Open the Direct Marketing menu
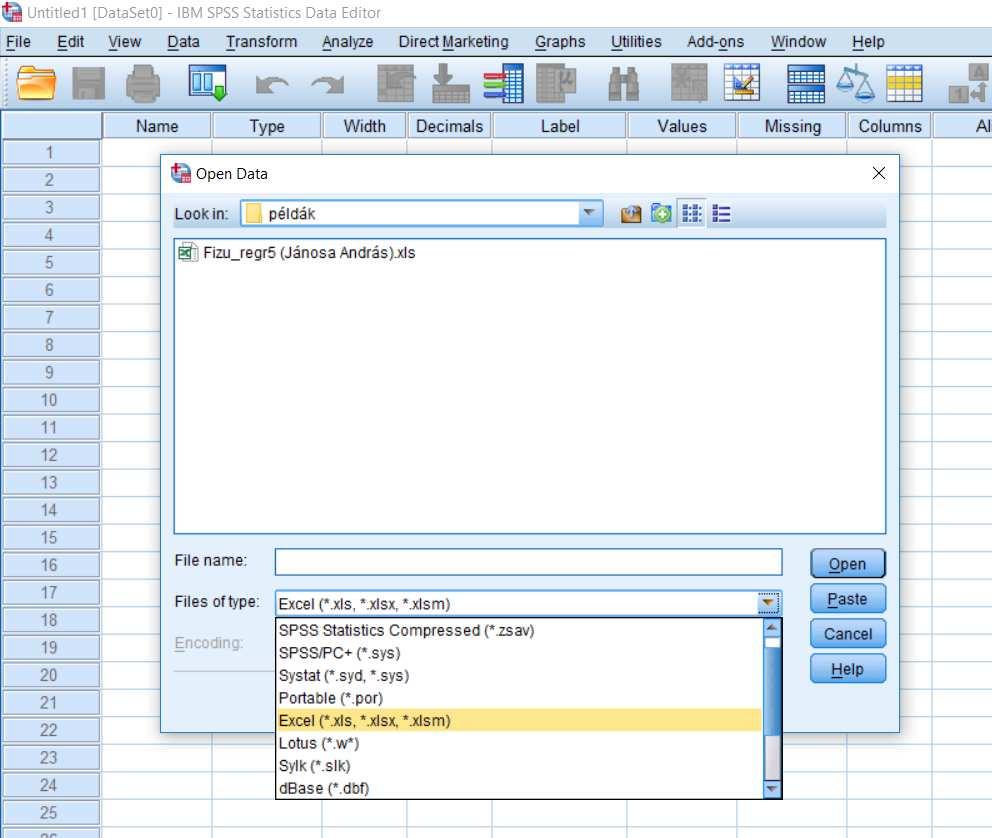 pyautogui.click(x=454, y=42)
